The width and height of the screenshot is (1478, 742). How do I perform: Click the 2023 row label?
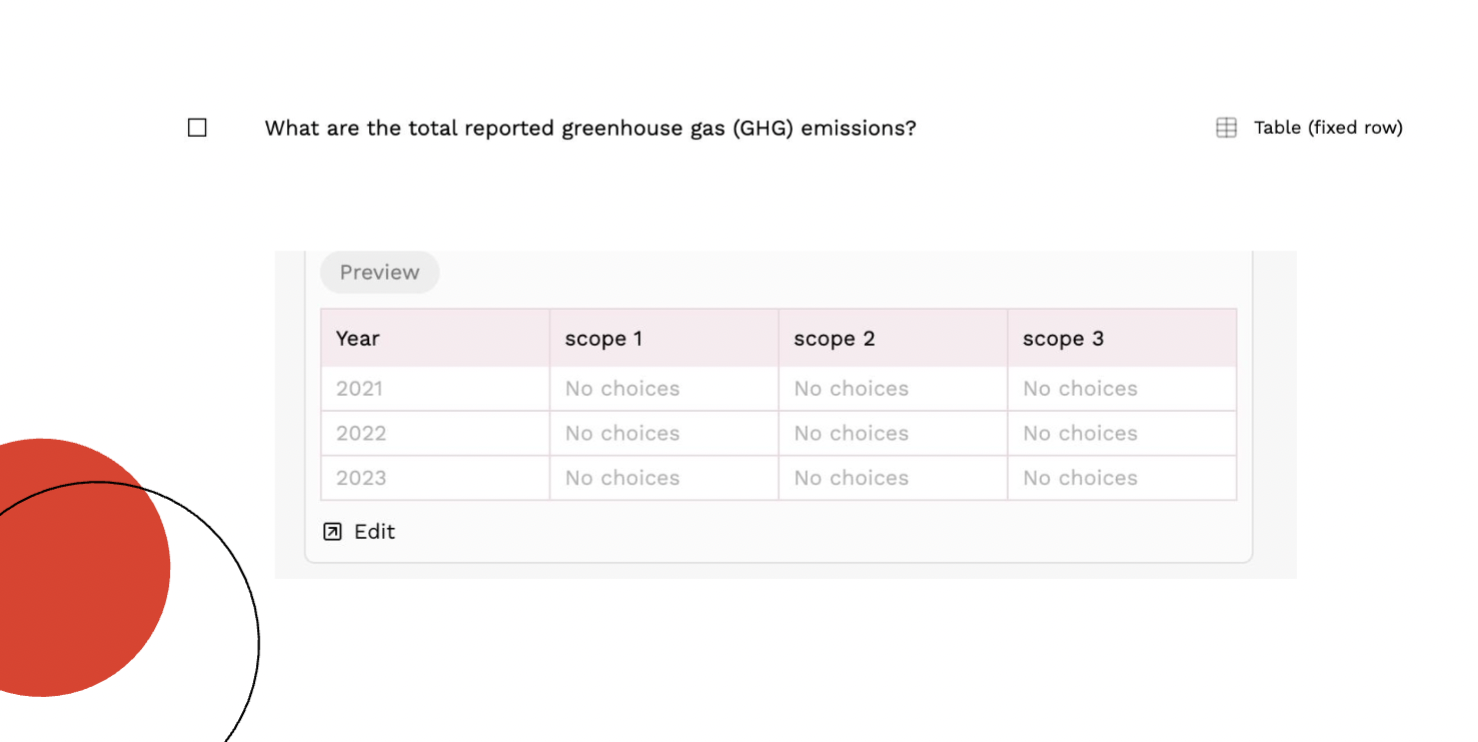point(361,478)
